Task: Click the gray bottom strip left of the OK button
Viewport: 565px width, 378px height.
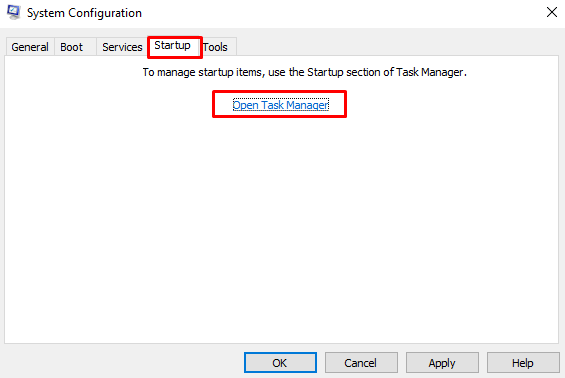Action: pos(123,363)
